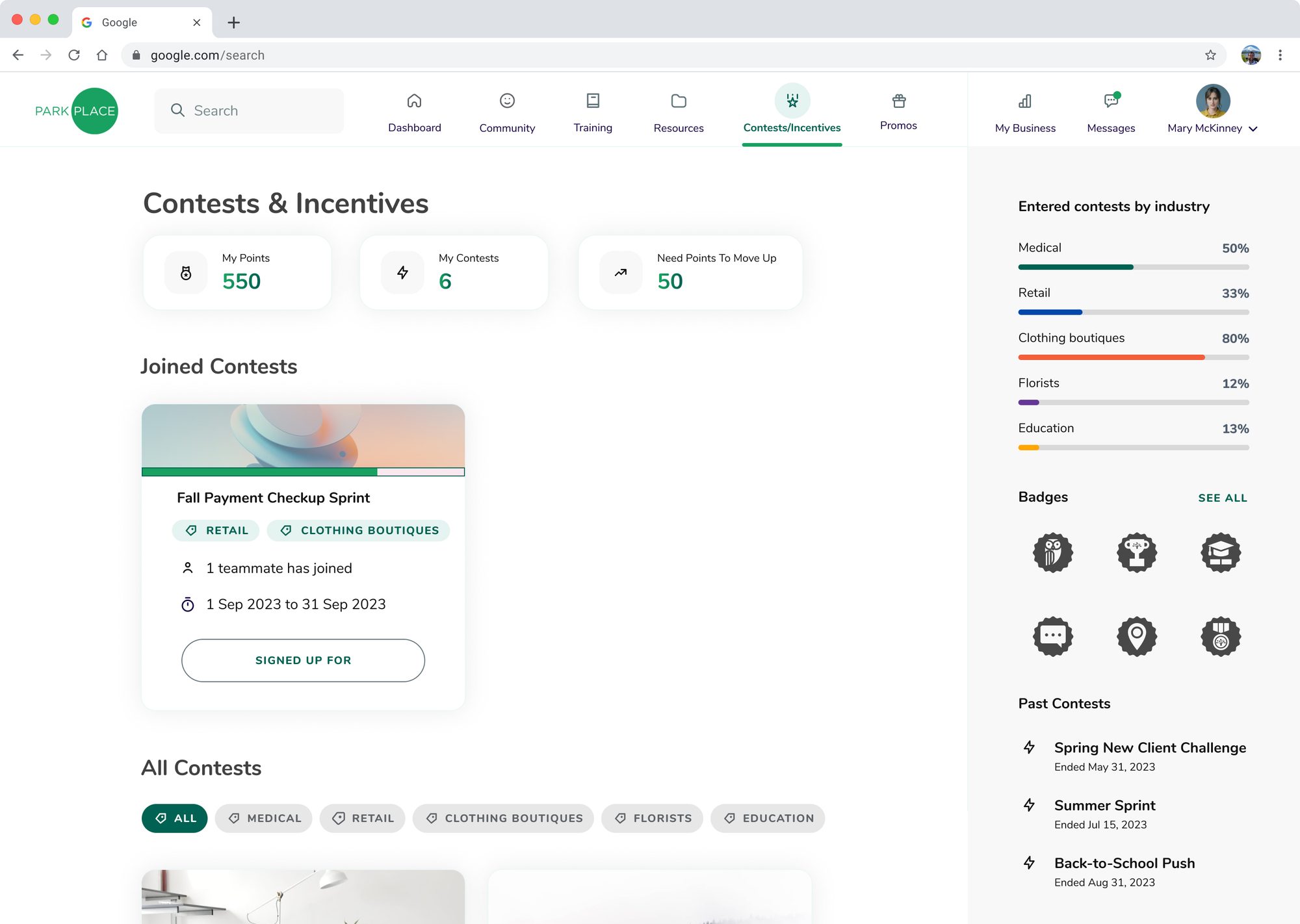The height and width of the screenshot is (924, 1300).
Task: Select the Promos tab label
Action: tap(899, 125)
